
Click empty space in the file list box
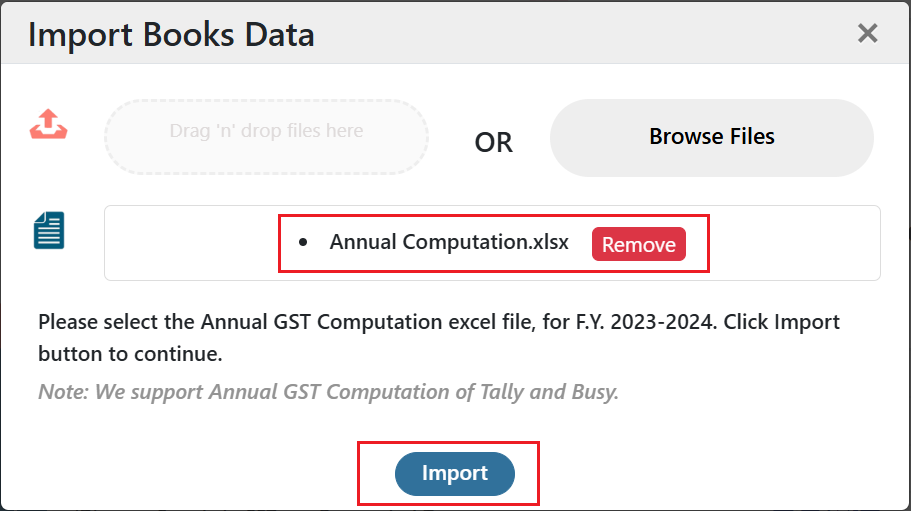click(192, 243)
